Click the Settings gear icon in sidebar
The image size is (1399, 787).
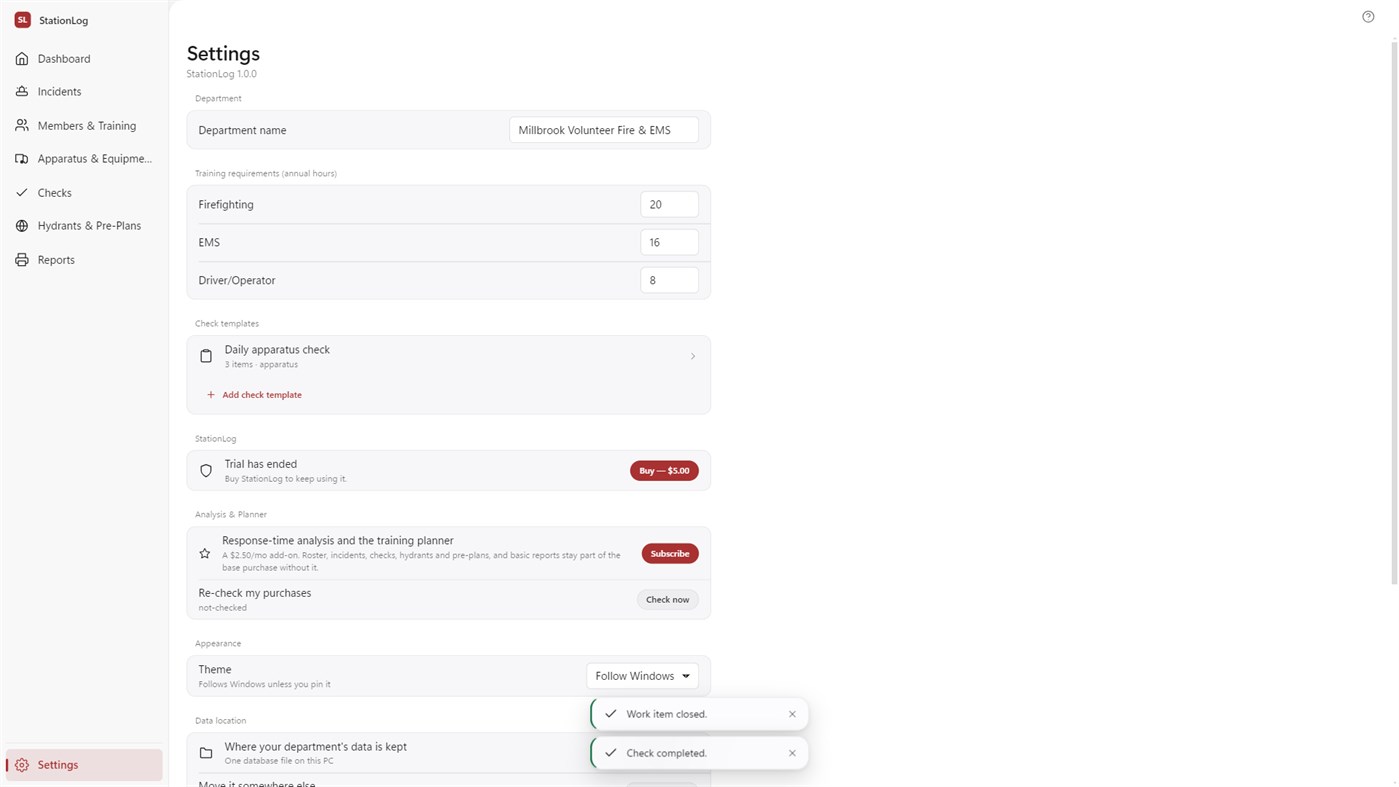tap(22, 765)
